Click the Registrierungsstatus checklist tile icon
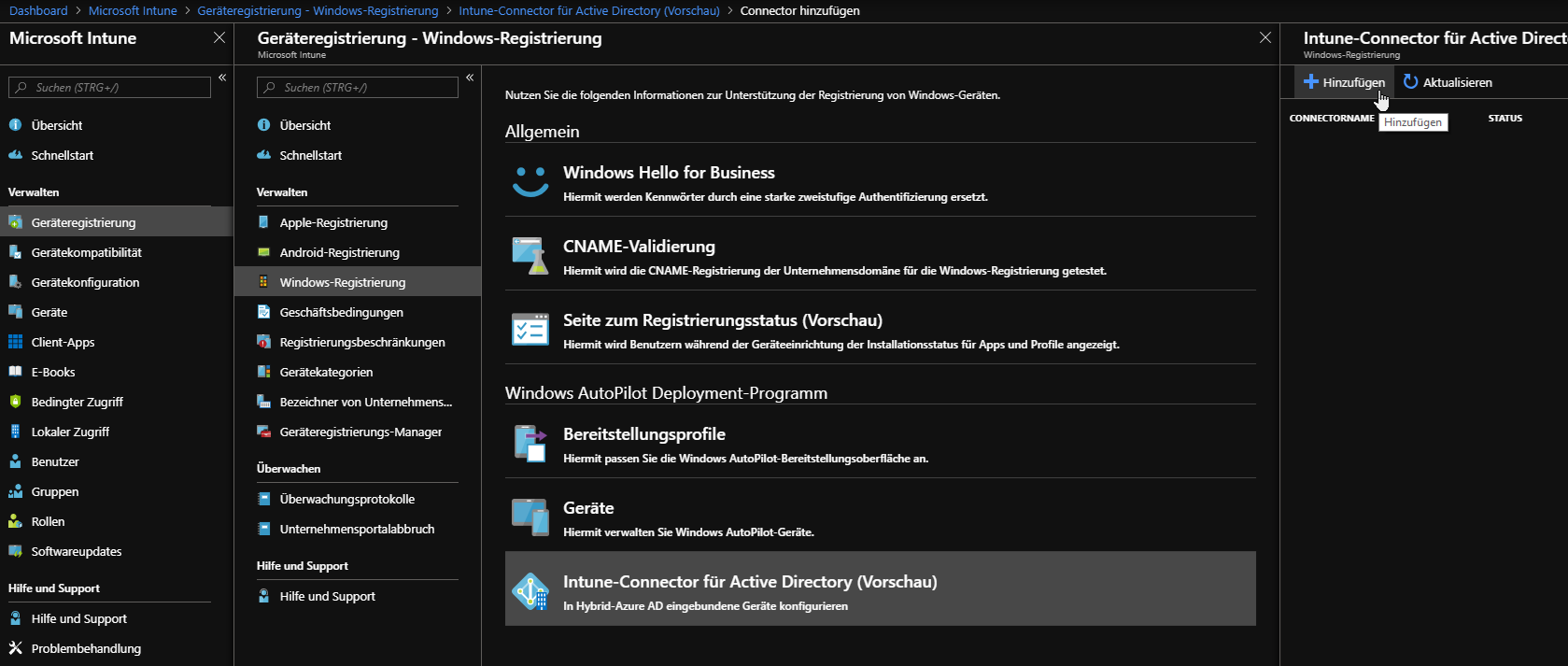Viewport: 1568px width, 666px height. (x=530, y=329)
